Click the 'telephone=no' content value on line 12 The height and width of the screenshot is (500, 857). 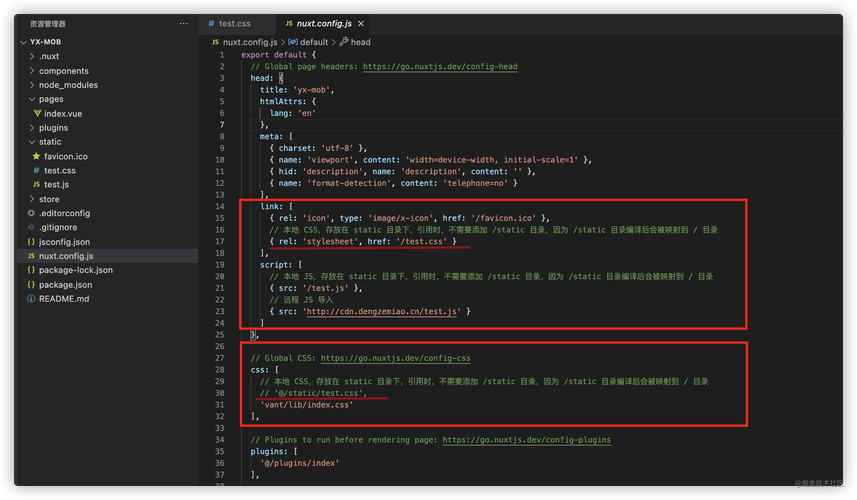(x=475, y=183)
